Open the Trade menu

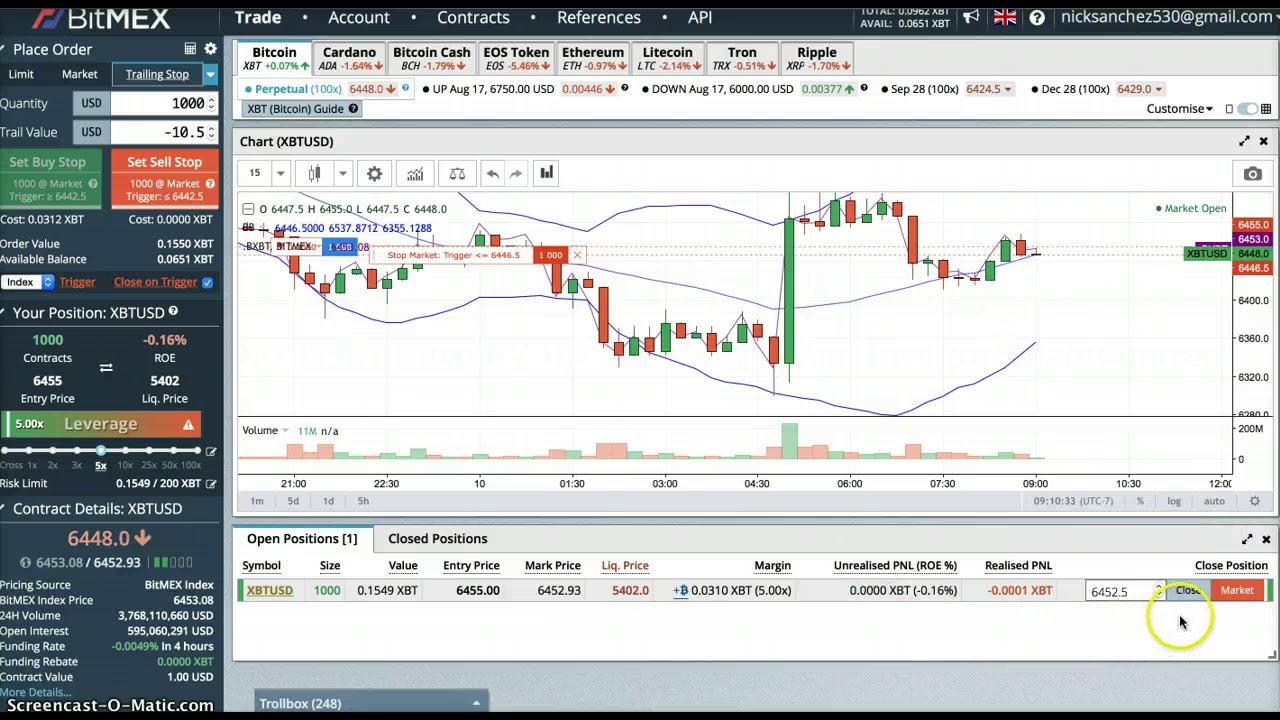point(258,17)
